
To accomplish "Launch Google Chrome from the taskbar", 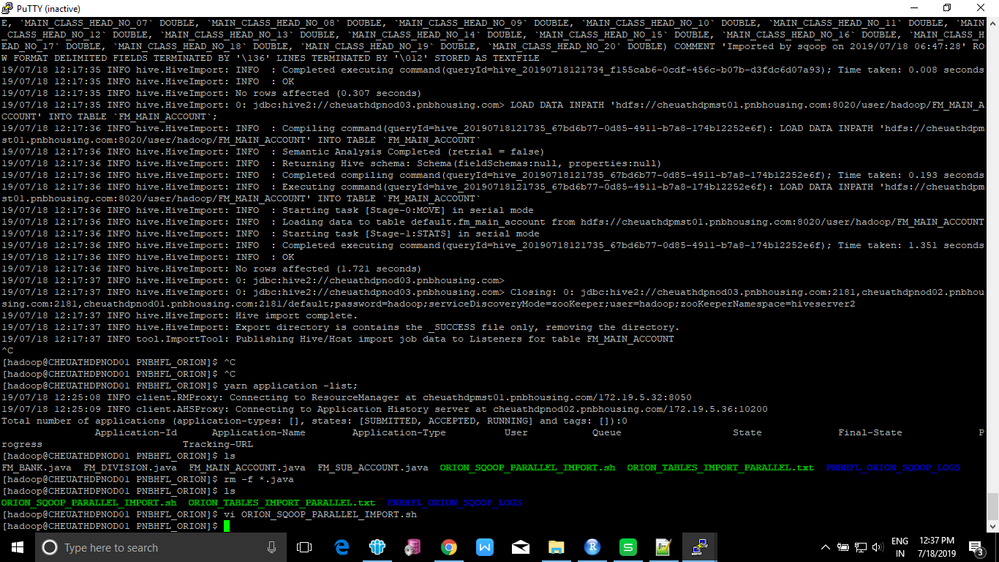I will 449,547.
